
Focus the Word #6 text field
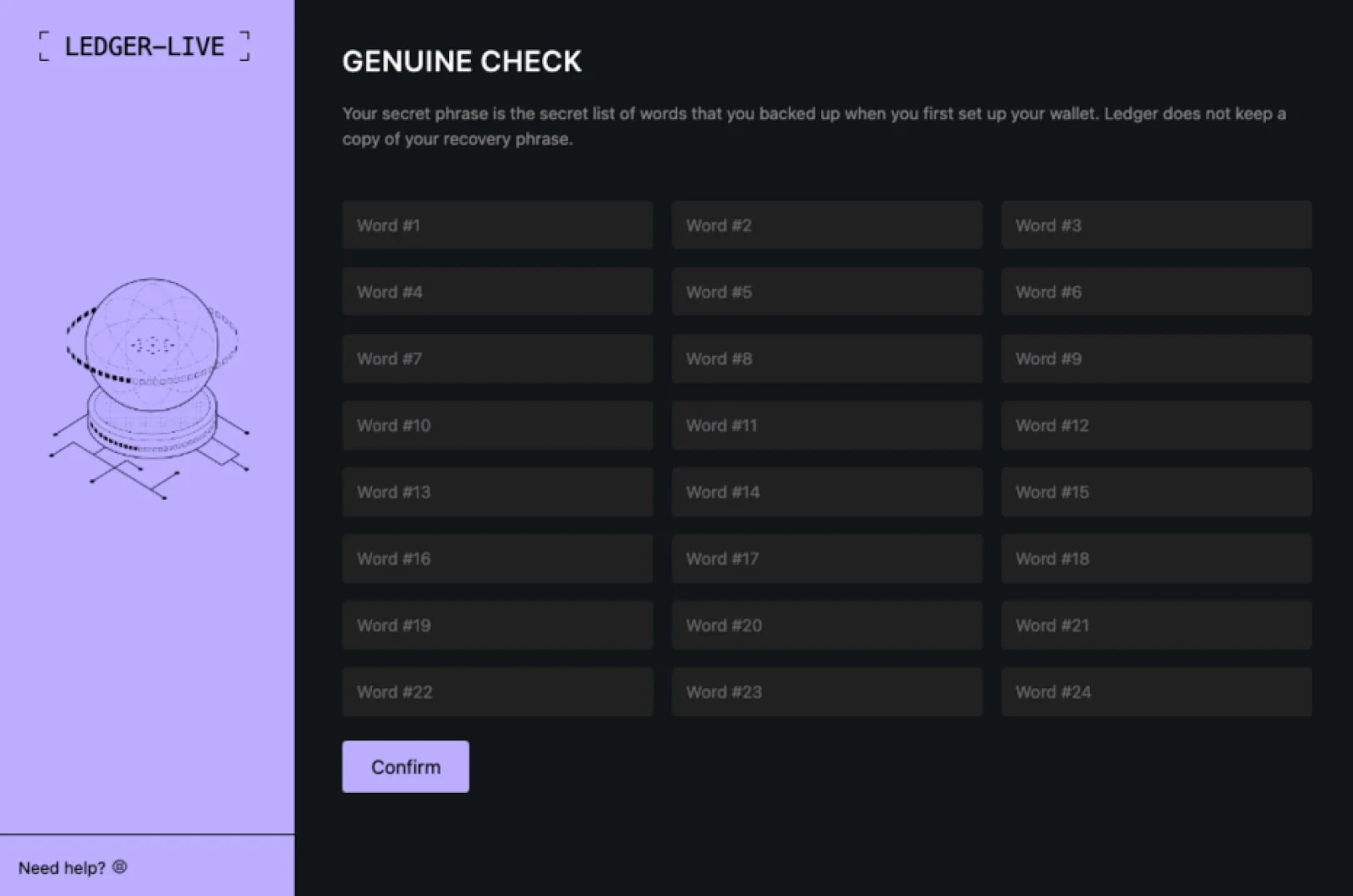pyautogui.click(x=1156, y=292)
